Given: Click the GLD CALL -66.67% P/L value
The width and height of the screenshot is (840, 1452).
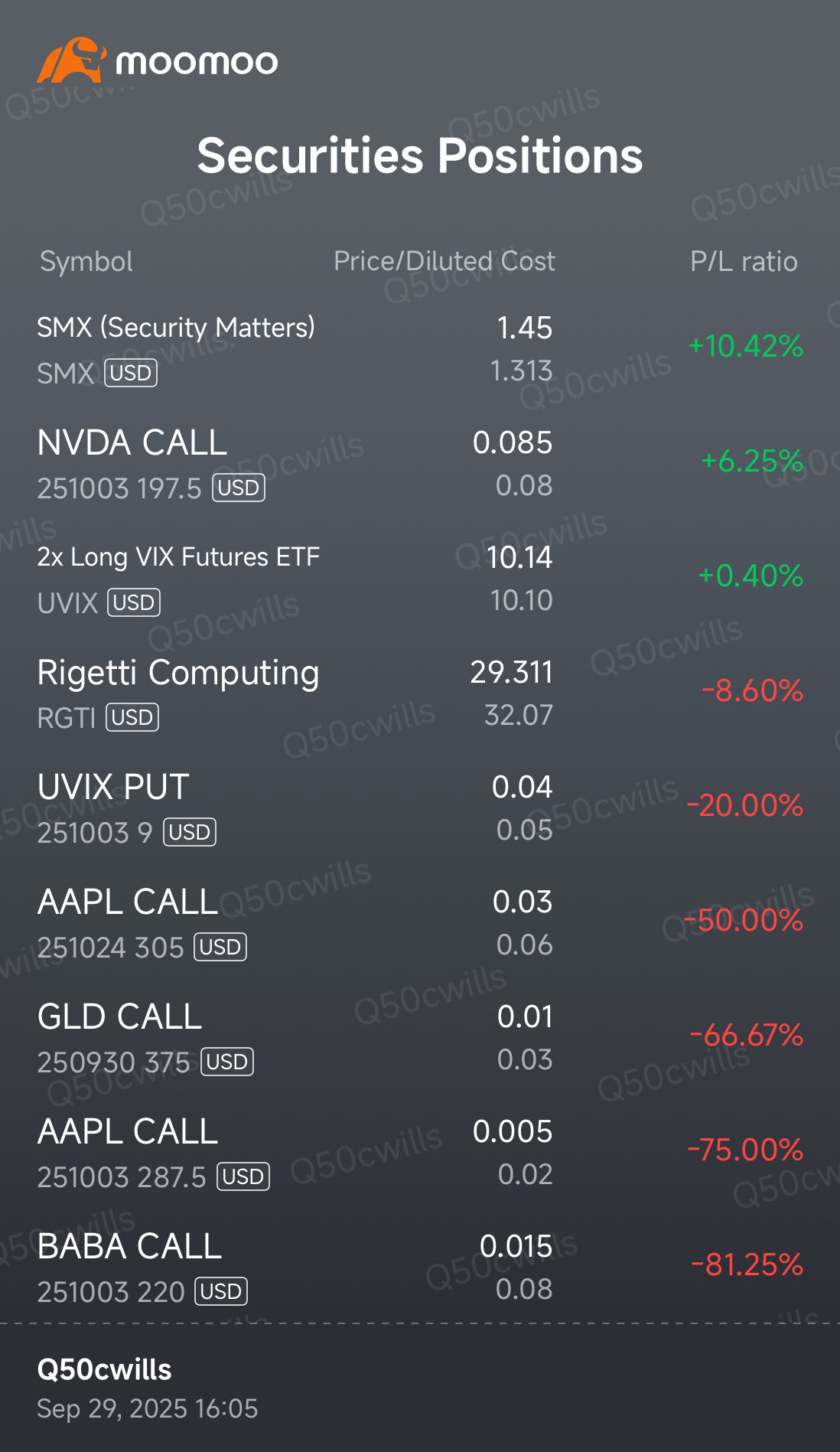Looking at the screenshot, I should [747, 1035].
